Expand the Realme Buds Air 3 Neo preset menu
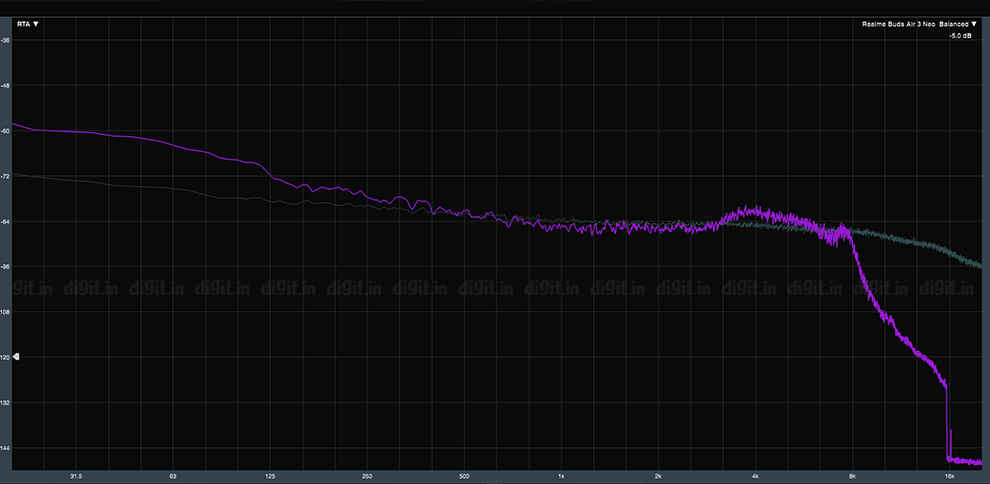Viewport: 990px width, 484px height. [x=899, y=24]
